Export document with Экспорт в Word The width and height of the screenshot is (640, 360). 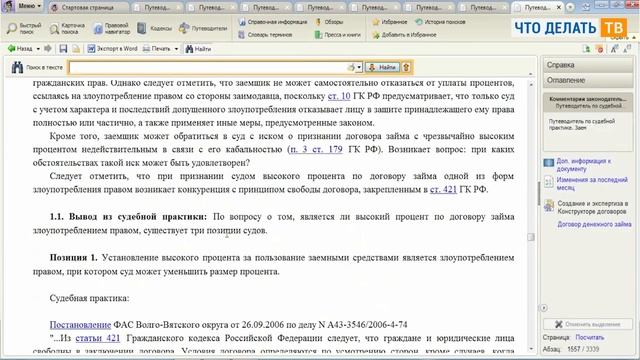112,49
